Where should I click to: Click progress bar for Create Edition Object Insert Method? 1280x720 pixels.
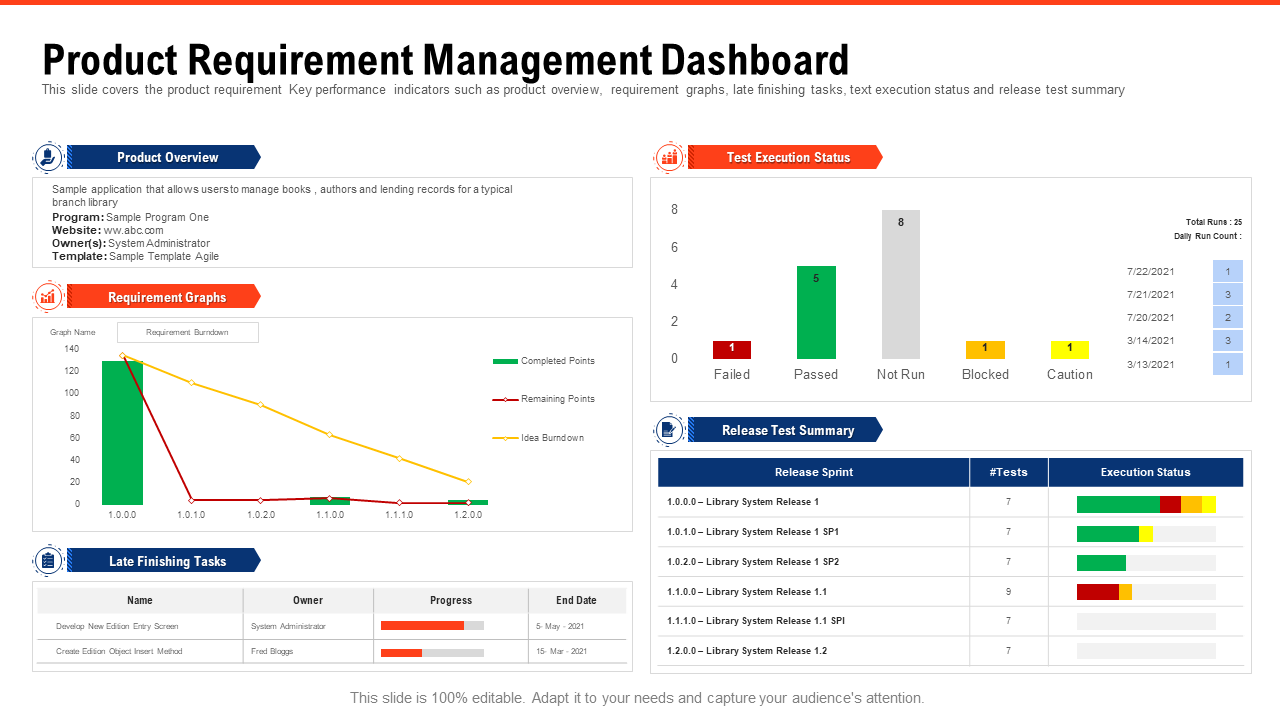tap(432, 652)
